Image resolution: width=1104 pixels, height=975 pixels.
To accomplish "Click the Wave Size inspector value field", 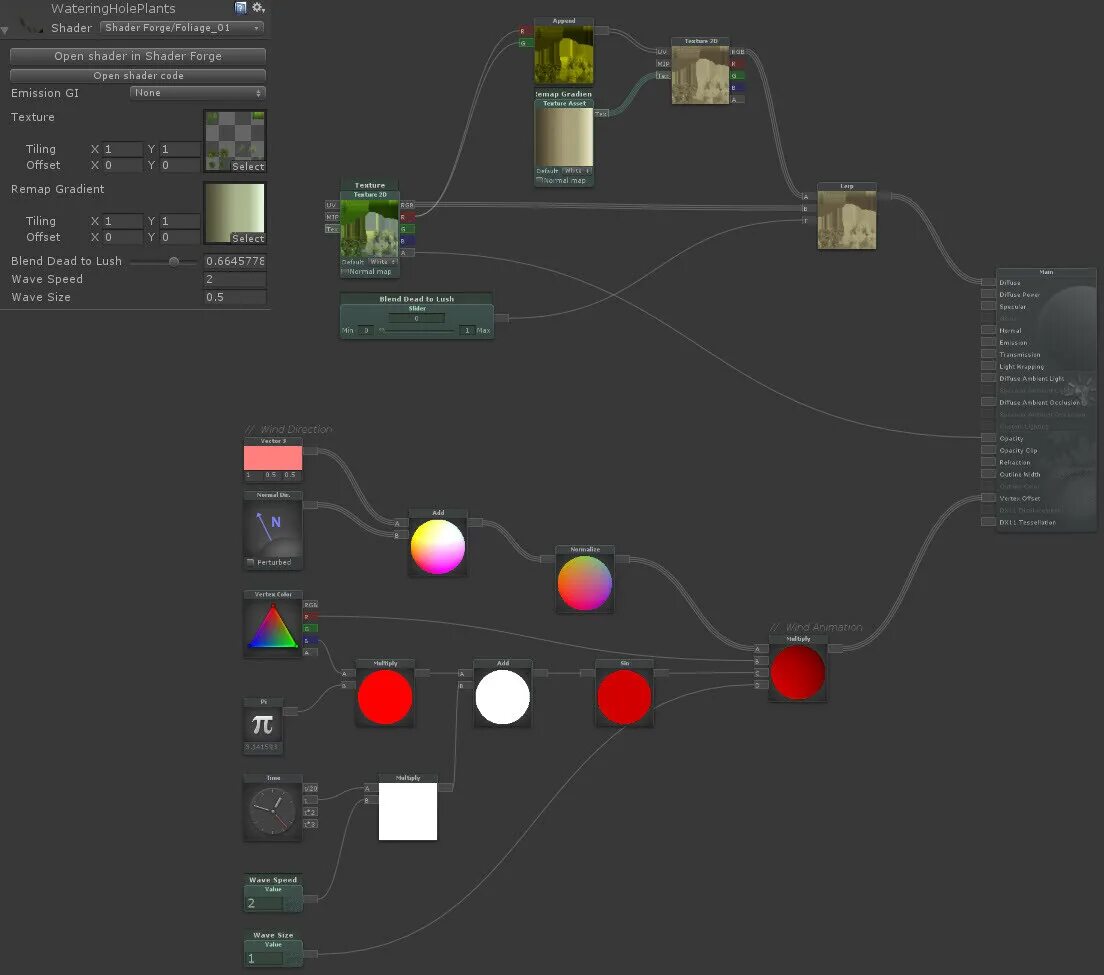I will pos(234,297).
